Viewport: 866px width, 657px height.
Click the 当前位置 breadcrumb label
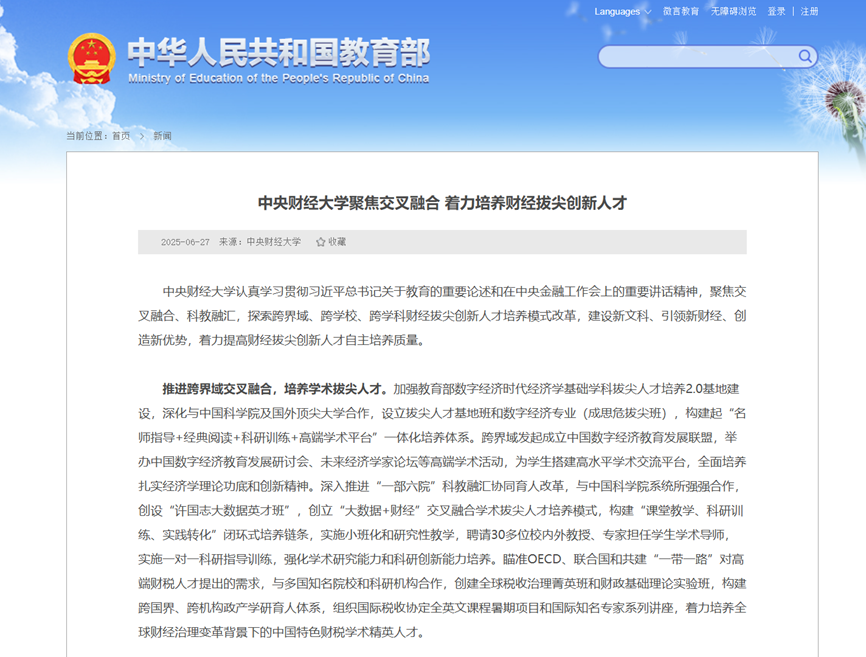click(x=87, y=136)
